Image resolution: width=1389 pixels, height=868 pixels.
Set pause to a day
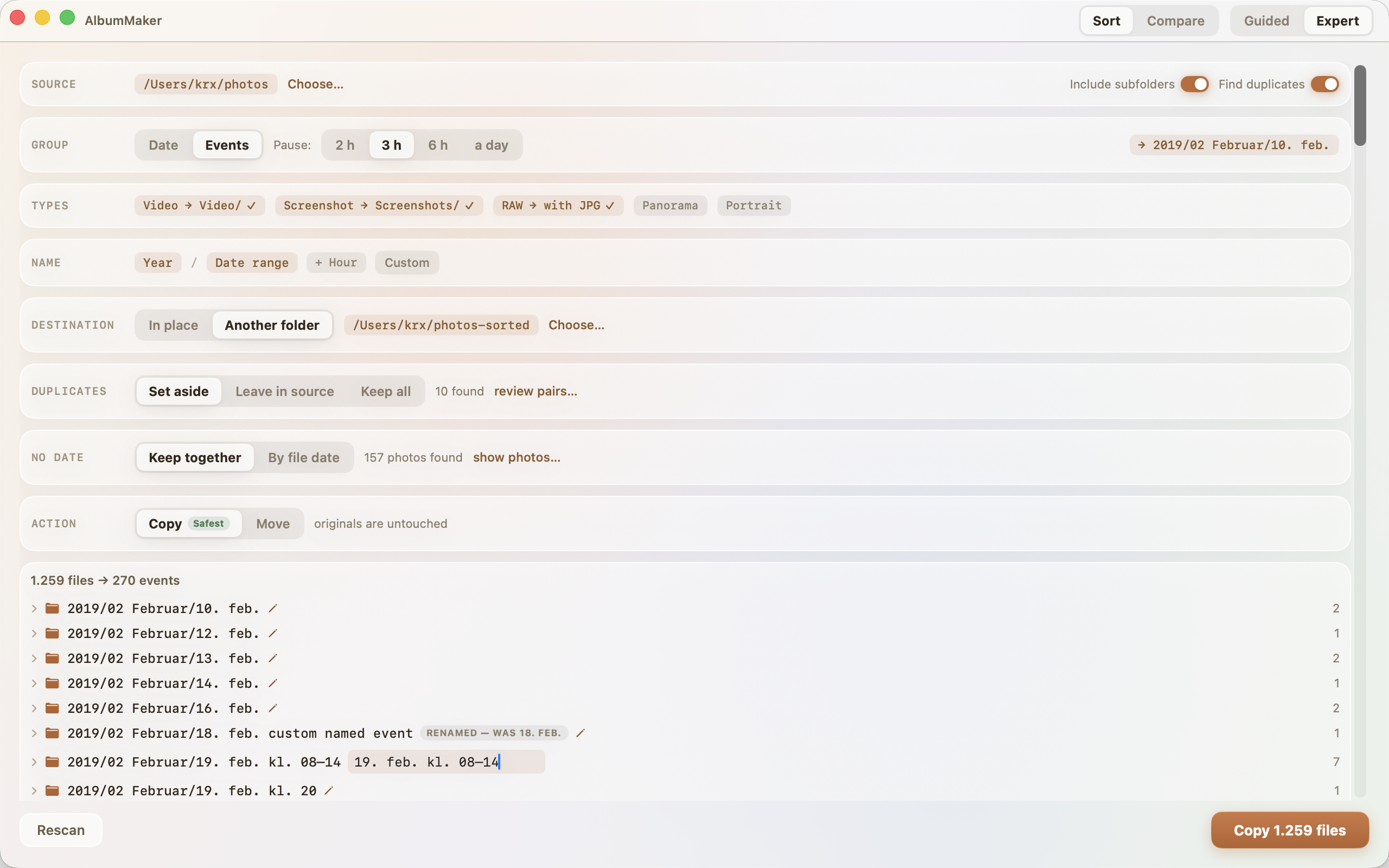[x=492, y=145]
